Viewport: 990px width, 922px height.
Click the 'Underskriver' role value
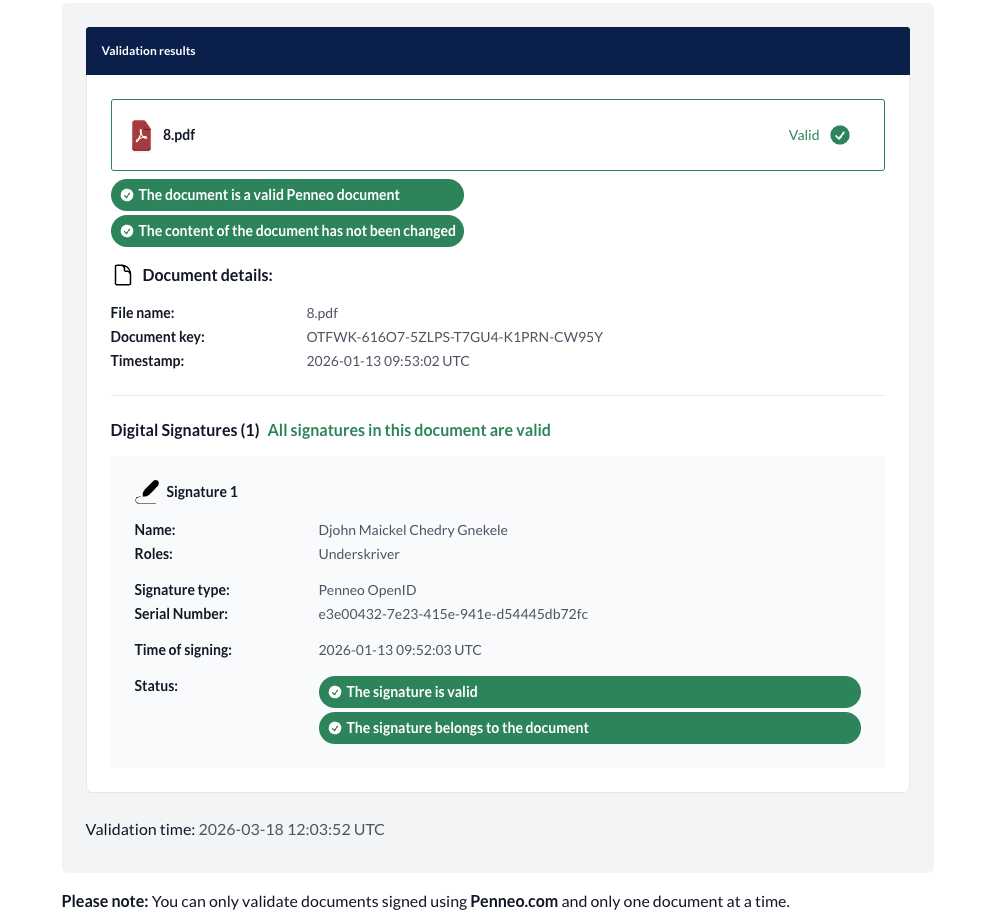click(x=359, y=554)
